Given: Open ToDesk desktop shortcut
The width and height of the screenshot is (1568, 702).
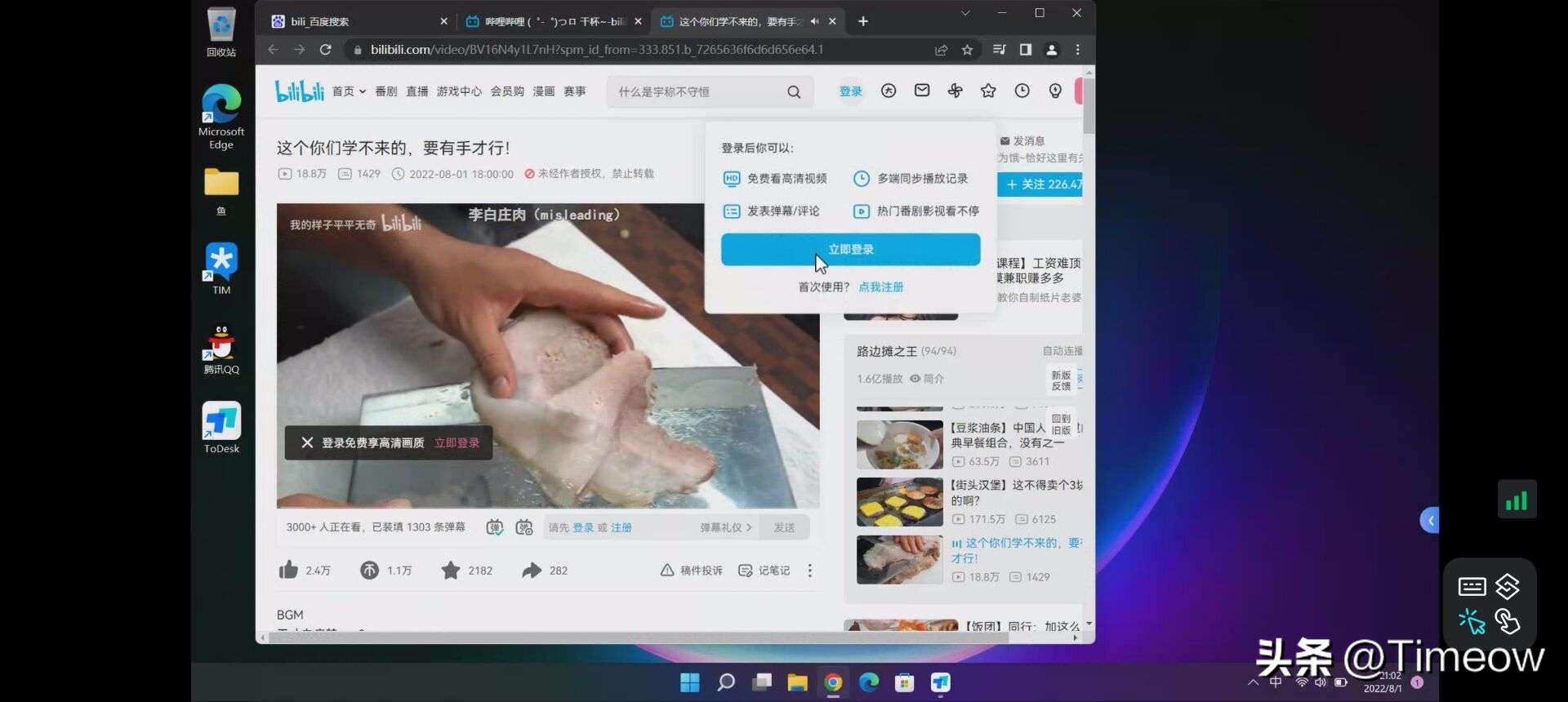Looking at the screenshot, I should click(x=221, y=428).
